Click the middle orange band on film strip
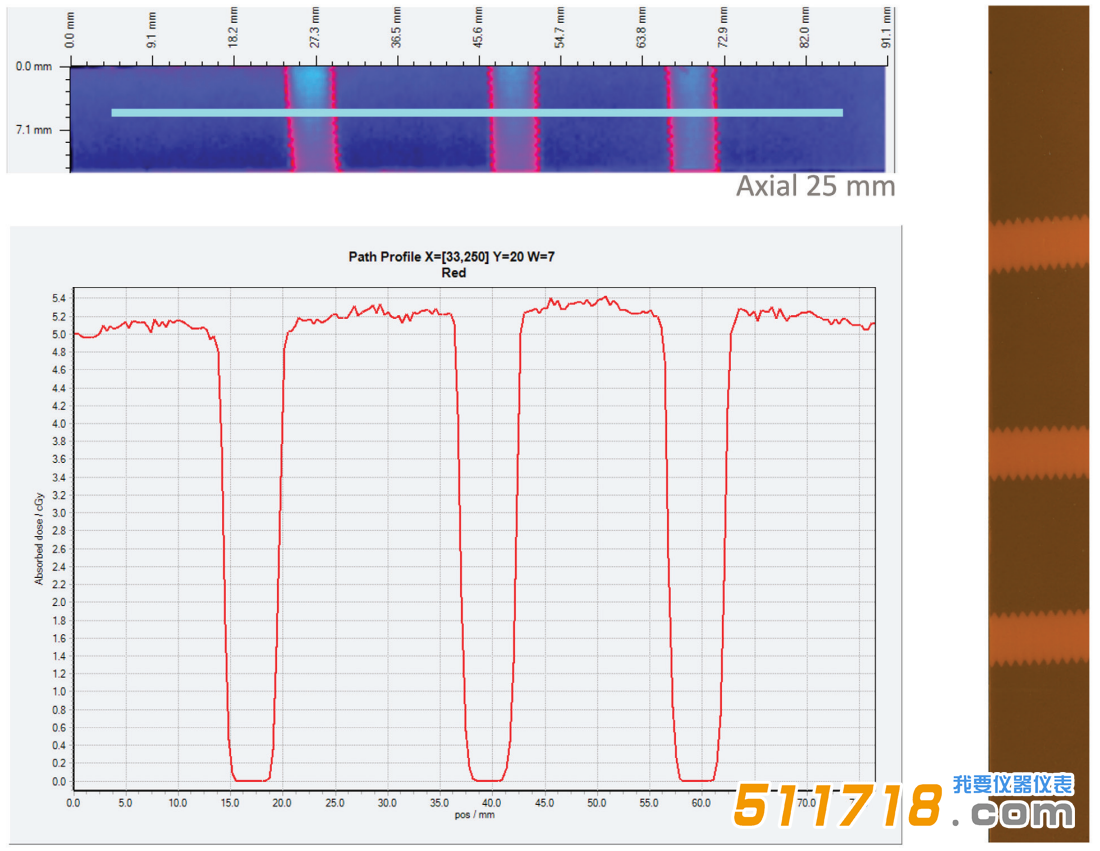Screen dimensions: 1100x851 click(1038, 452)
